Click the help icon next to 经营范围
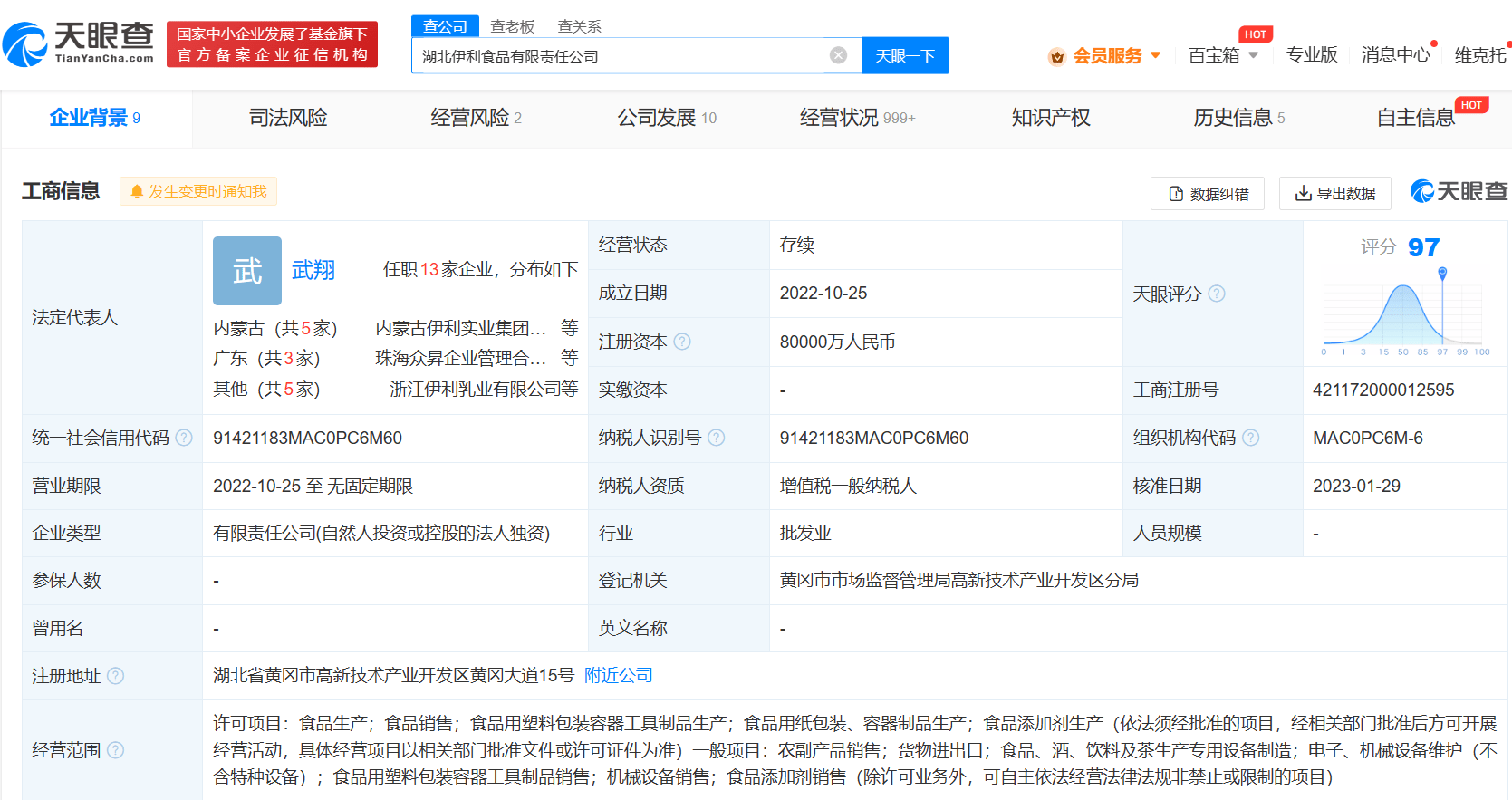The image size is (1512, 800). pyautogui.click(x=116, y=750)
